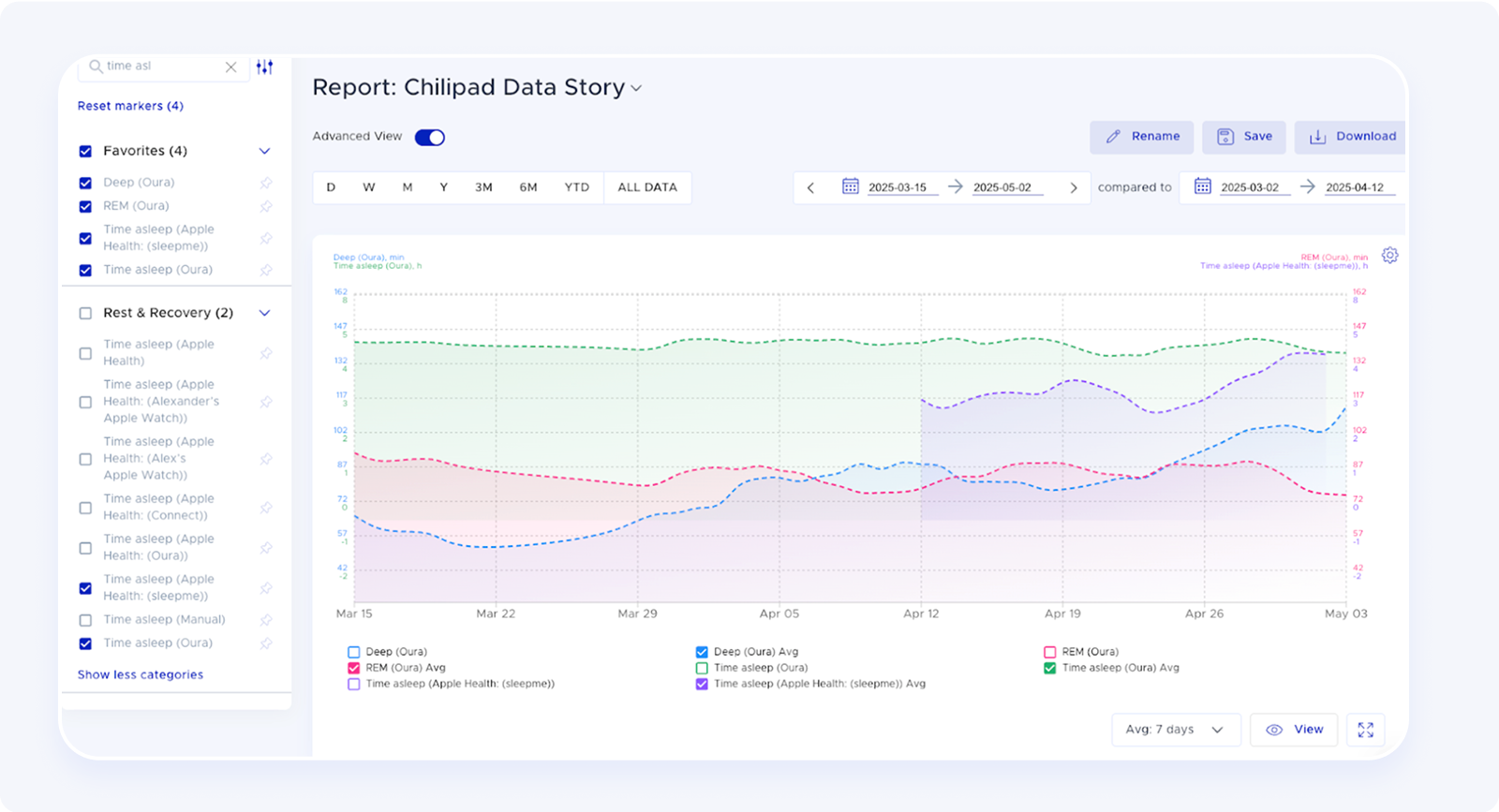Open the report title dropdown arrow

click(636, 88)
